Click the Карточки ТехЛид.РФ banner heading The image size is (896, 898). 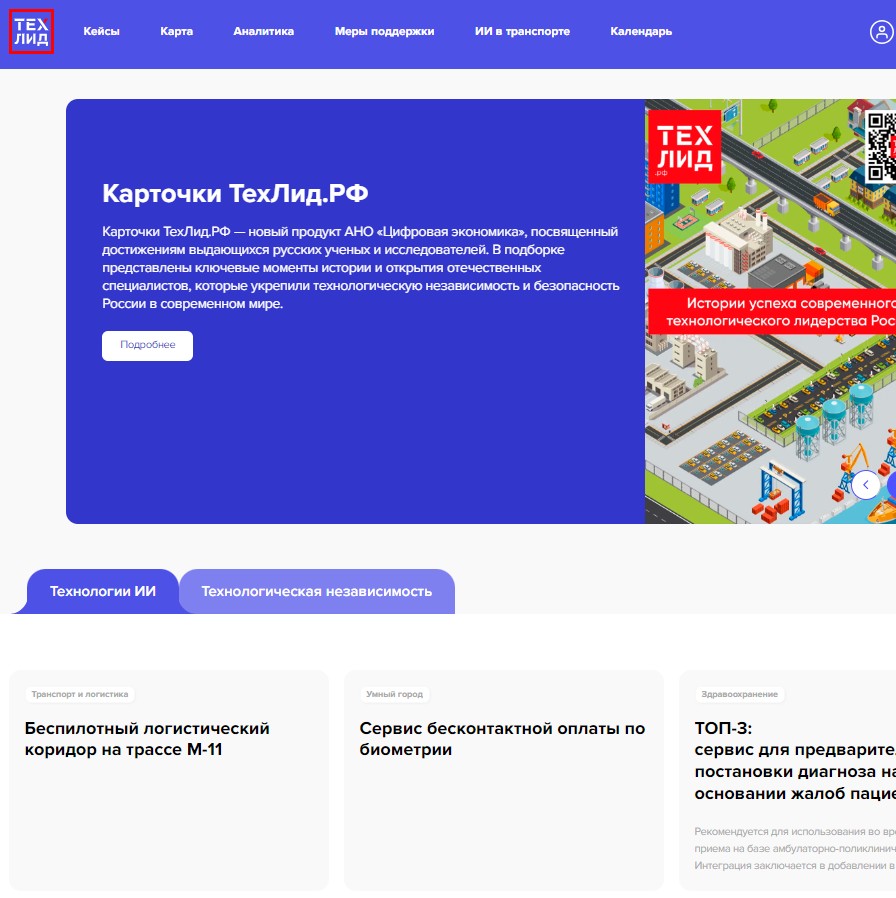point(235,194)
